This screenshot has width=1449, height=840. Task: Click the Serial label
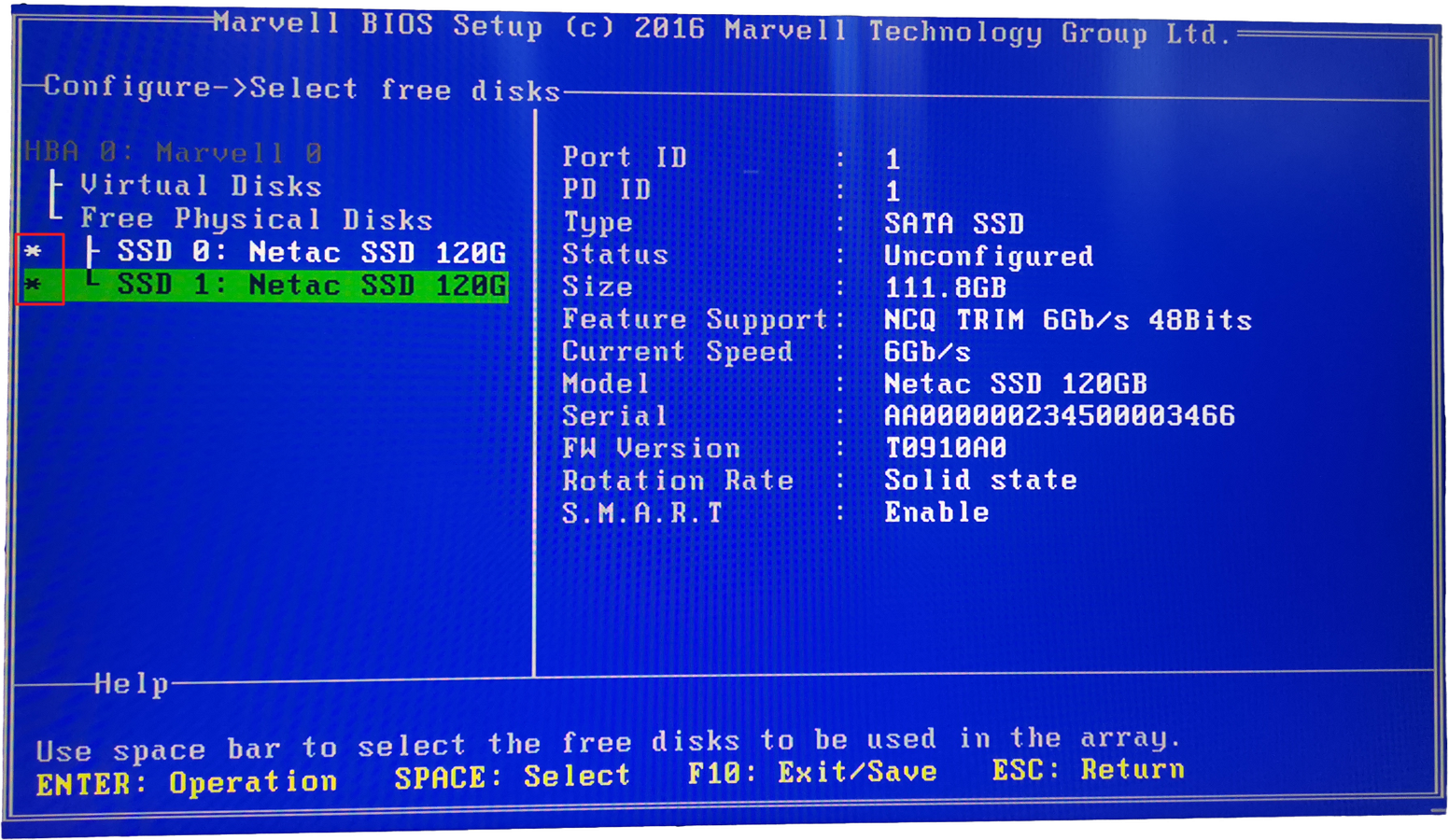615,415
